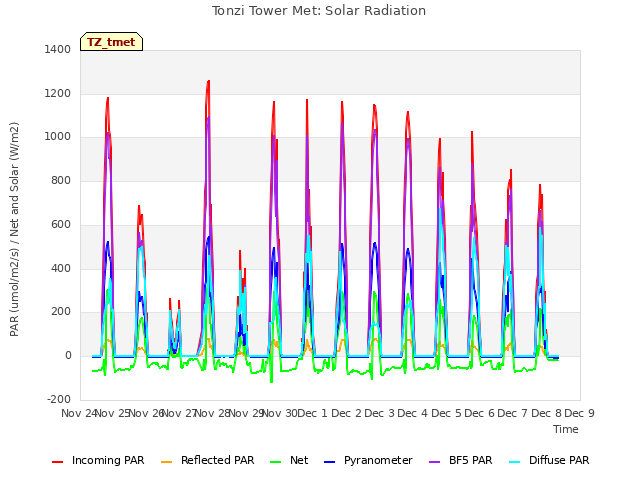Click the TZ_tmet annotation box
This screenshot has width=640, height=480.
[x=111, y=42]
